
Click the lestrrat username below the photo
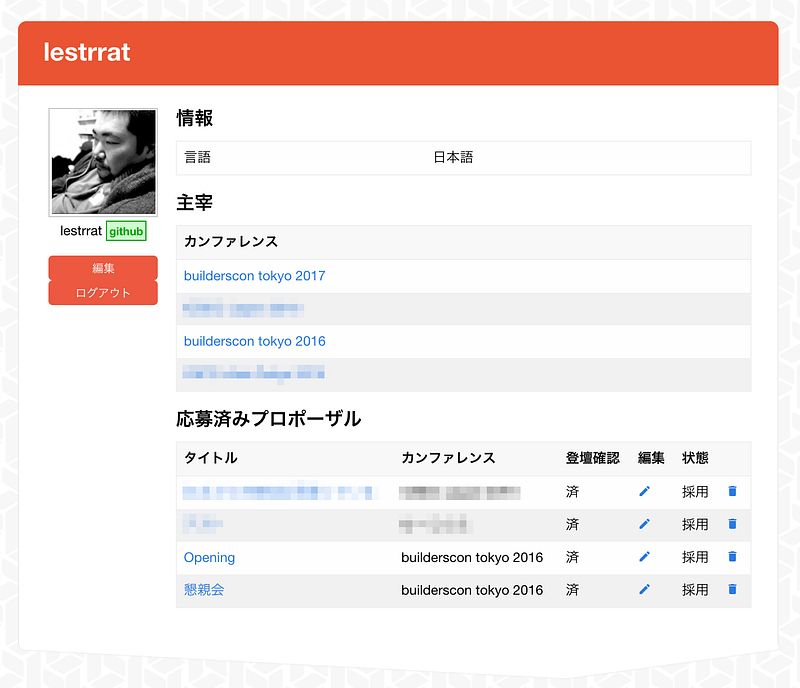coord(81,231)
